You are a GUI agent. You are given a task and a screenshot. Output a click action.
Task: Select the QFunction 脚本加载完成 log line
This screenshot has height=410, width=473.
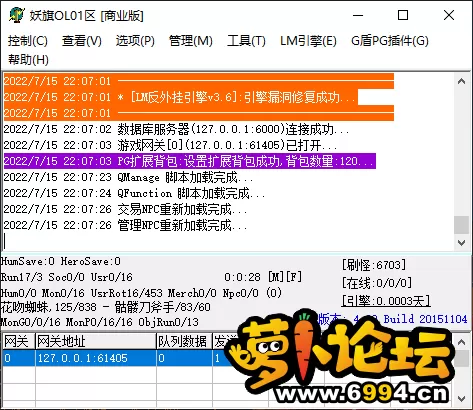(134, 193)
